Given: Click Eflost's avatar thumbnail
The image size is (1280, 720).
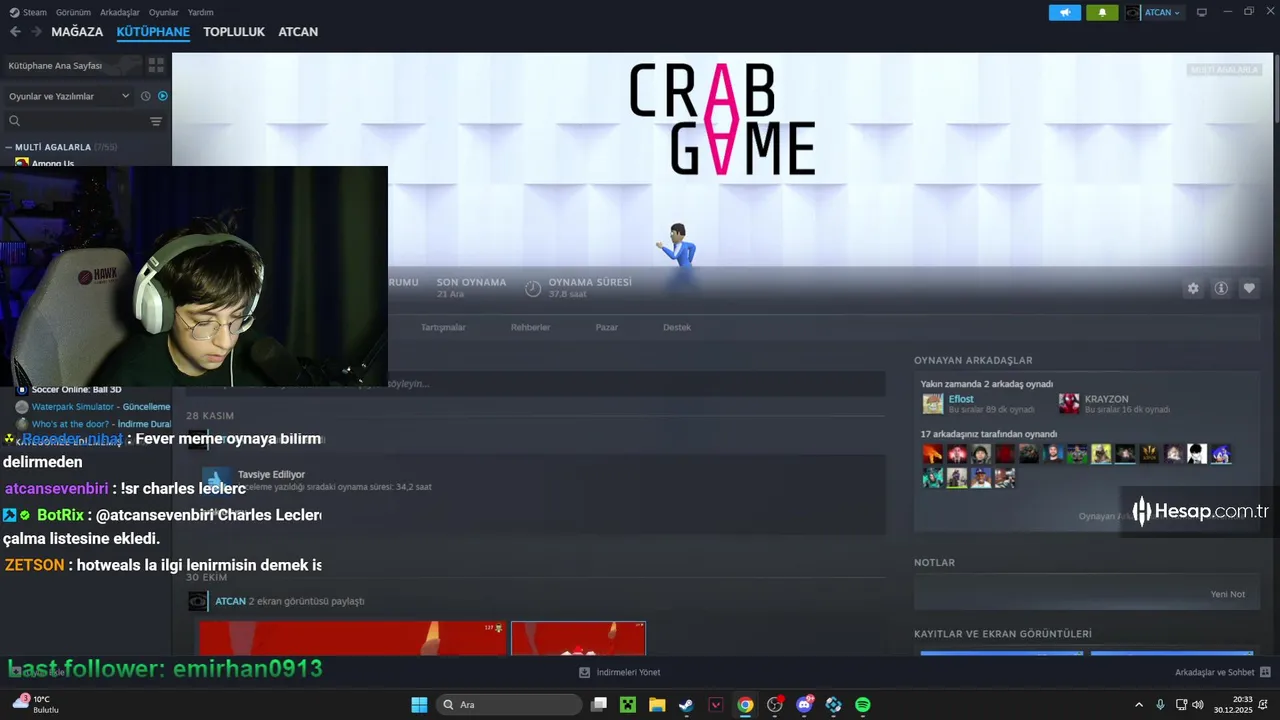Looking at the screenshot, I should pyautogui.click(x=933, y=404).
